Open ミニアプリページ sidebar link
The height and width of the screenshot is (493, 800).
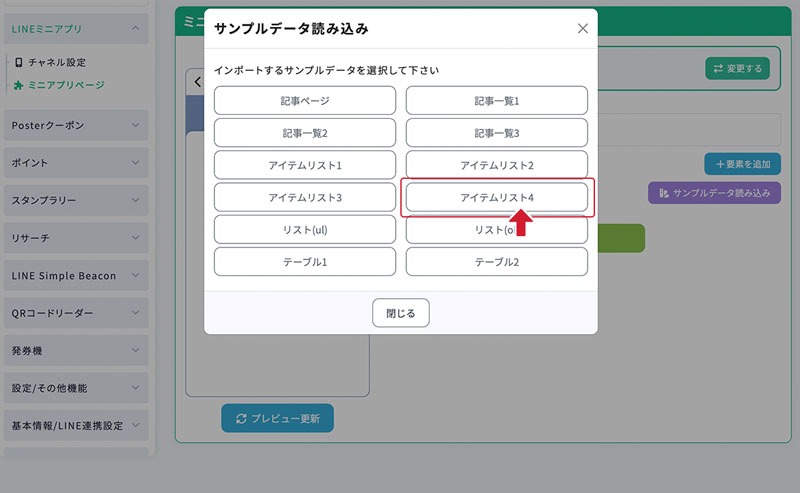click(66, 85)
